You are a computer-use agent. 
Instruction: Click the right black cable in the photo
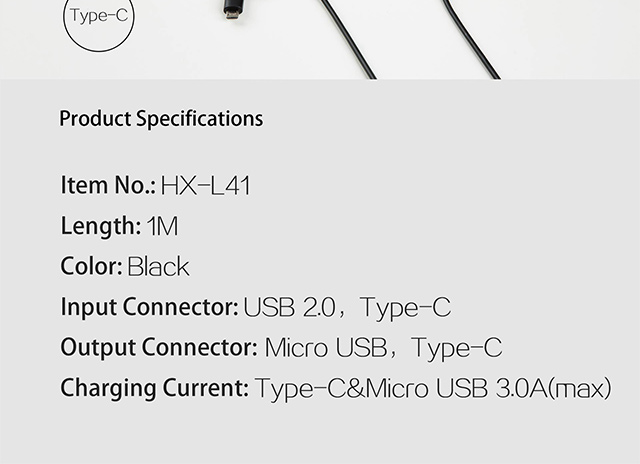471,38
